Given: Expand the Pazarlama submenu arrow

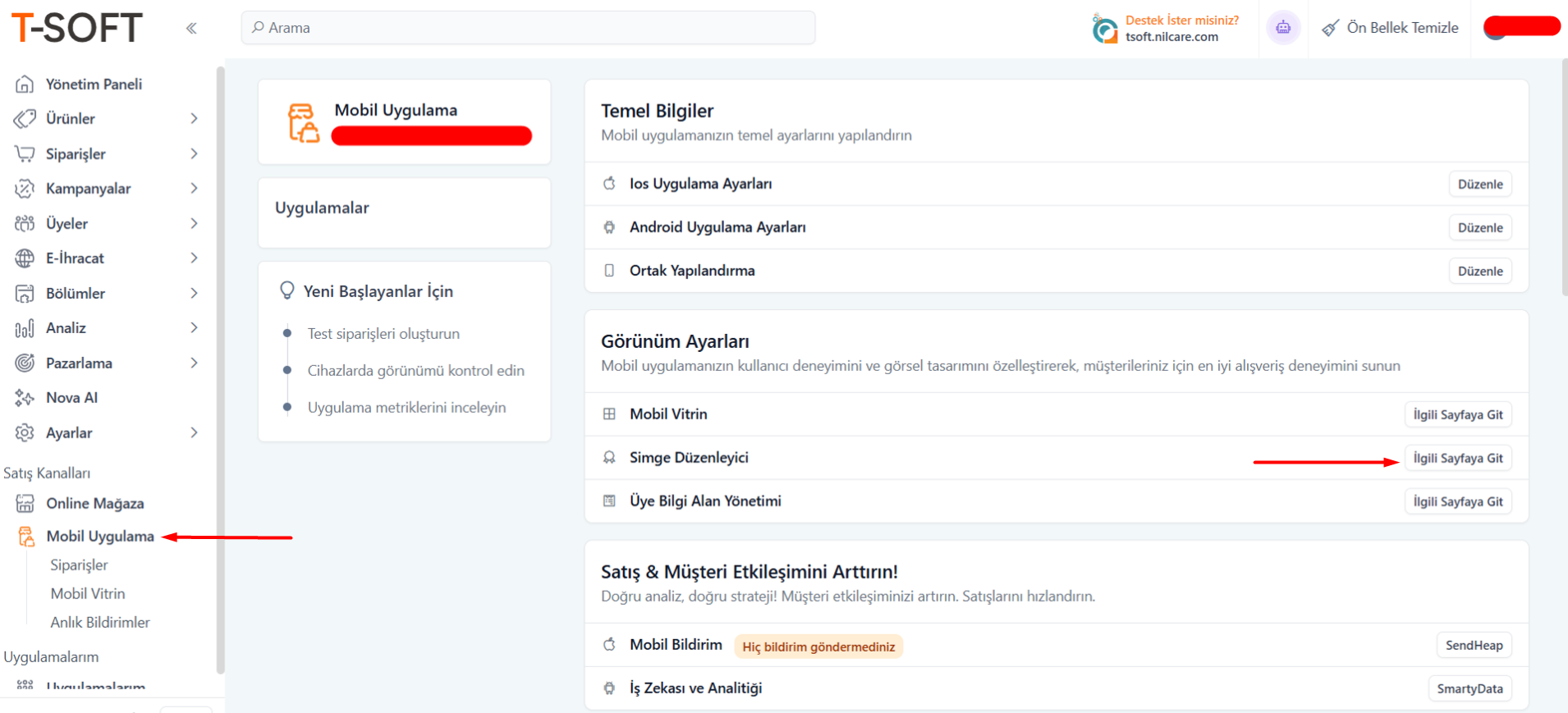Looking at the screenshot, I should pyautogui.click(x=194, y=363).
